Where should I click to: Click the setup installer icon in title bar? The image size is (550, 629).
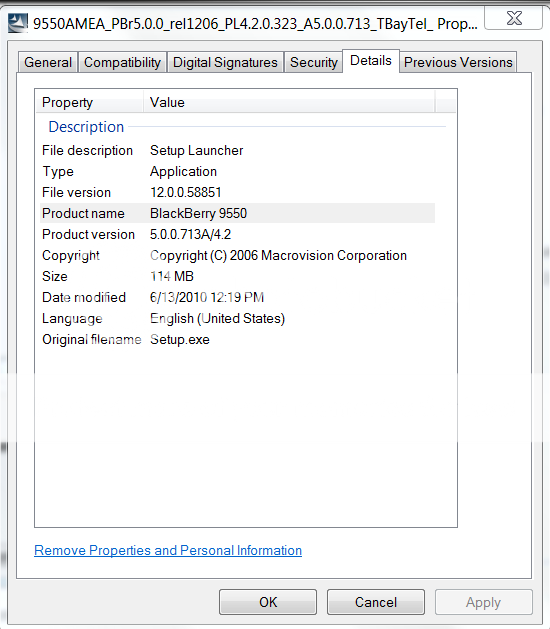tap(18, 23)
